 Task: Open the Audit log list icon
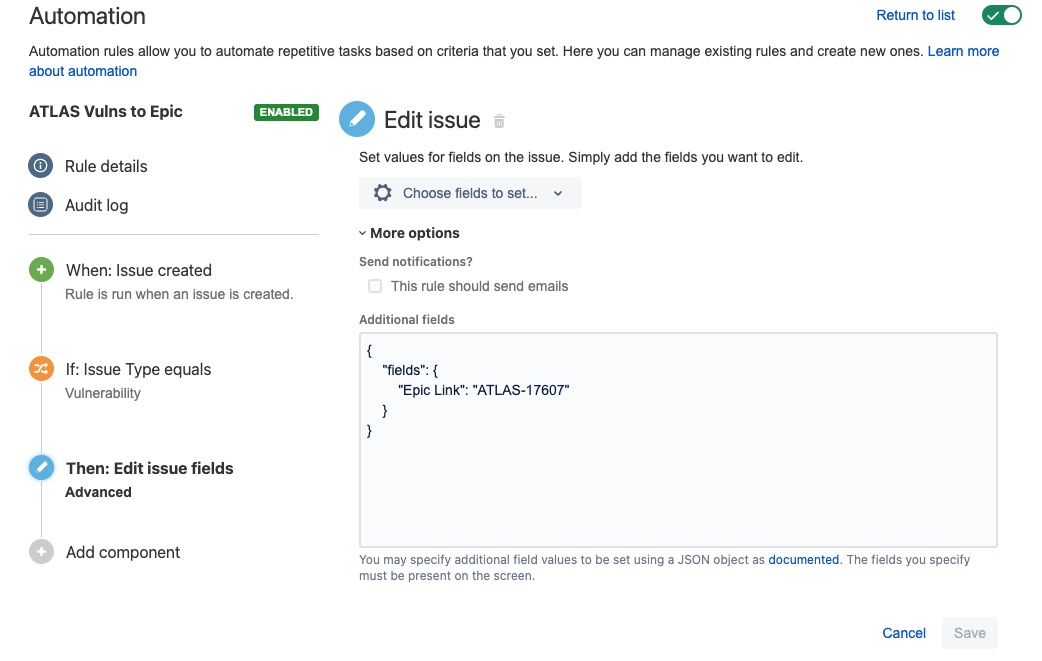pos(41,205)
